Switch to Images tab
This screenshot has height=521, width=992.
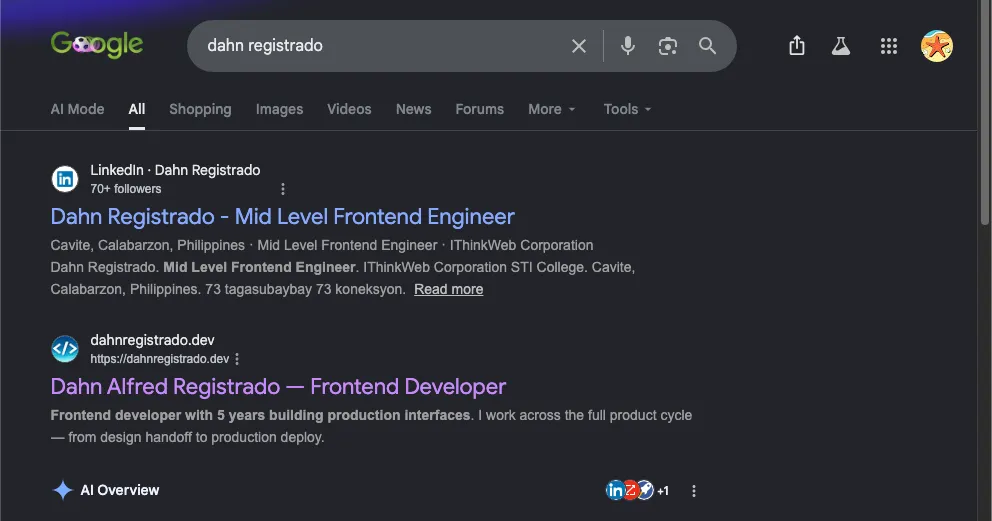[x=279, y=109]
